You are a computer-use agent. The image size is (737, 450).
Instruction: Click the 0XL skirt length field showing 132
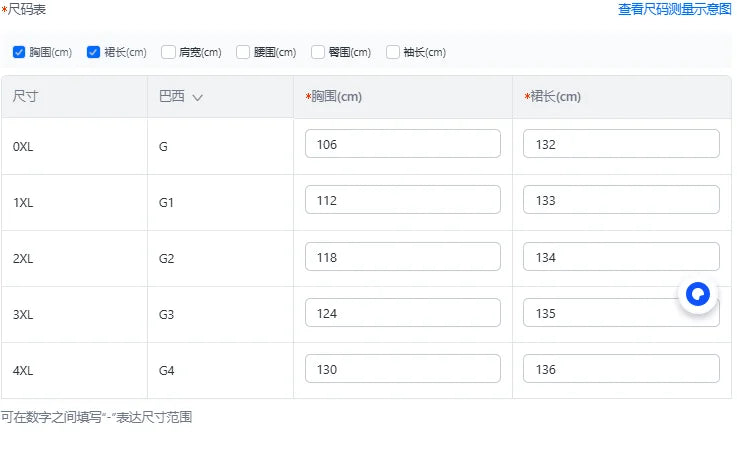[x=620, y=144]
